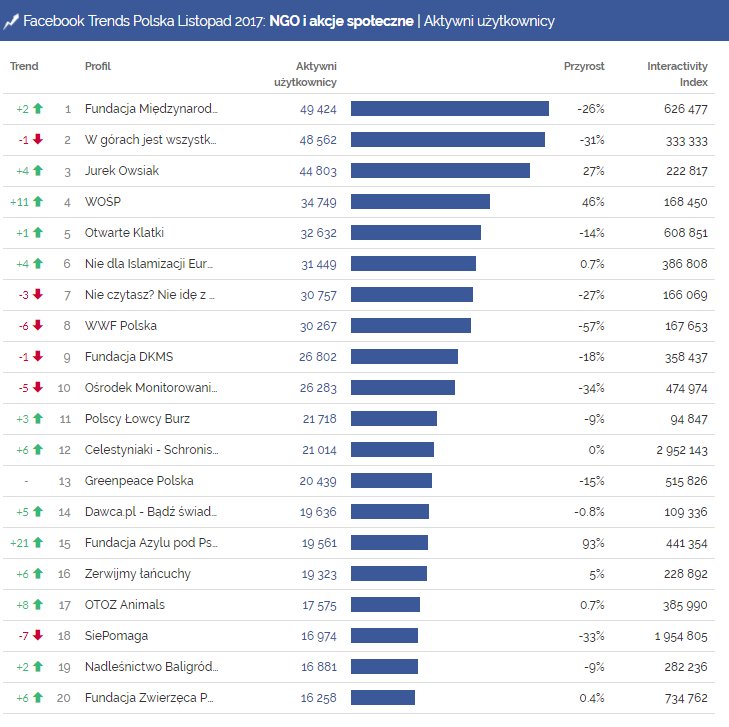Image resolution: width=729 pixels, height=727 pixels.
Task: Sort by Przyrost column header
Action: tap(584, 67)
